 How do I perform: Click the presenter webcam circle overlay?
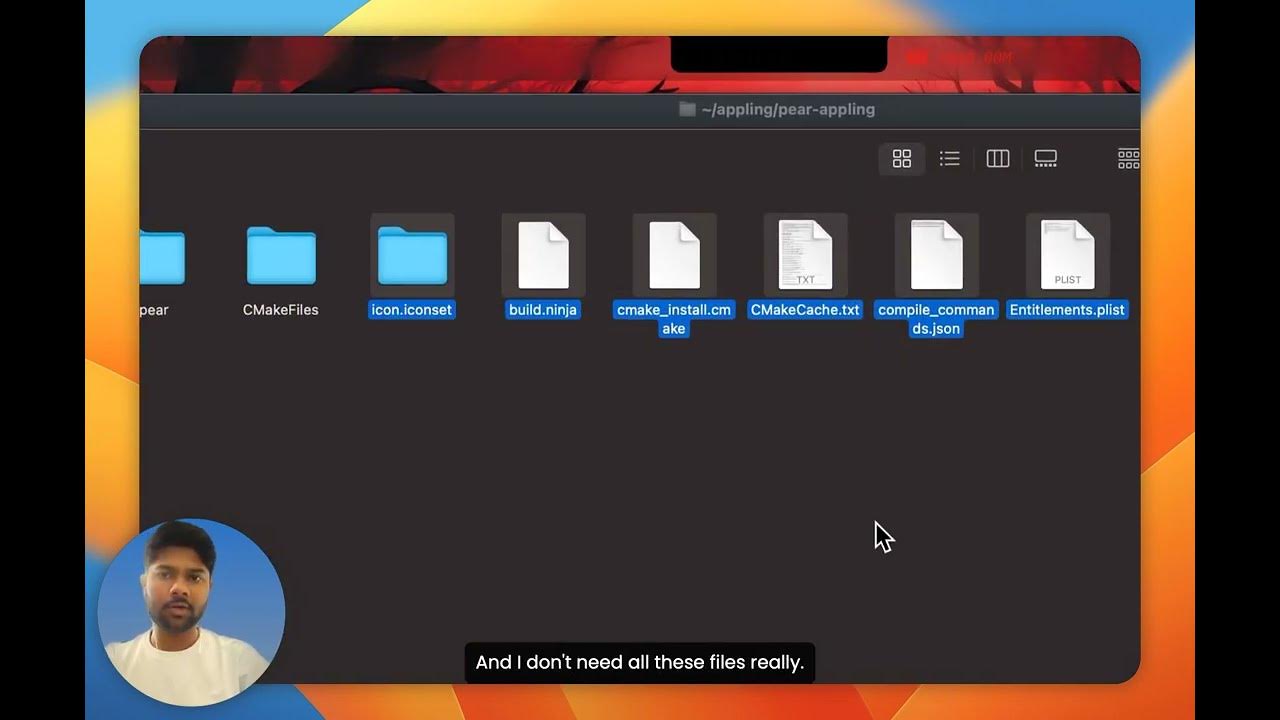point(190,612)
